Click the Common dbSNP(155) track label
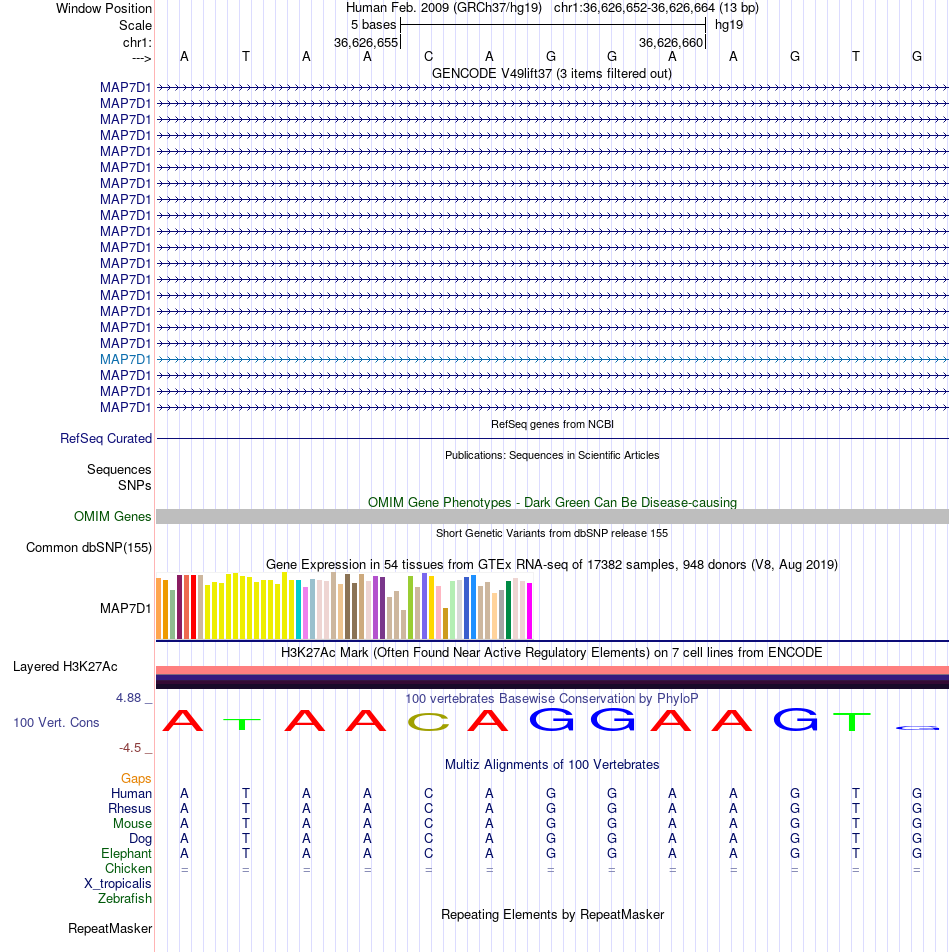The width and height of the screenshot is (950, 952). 89,547
